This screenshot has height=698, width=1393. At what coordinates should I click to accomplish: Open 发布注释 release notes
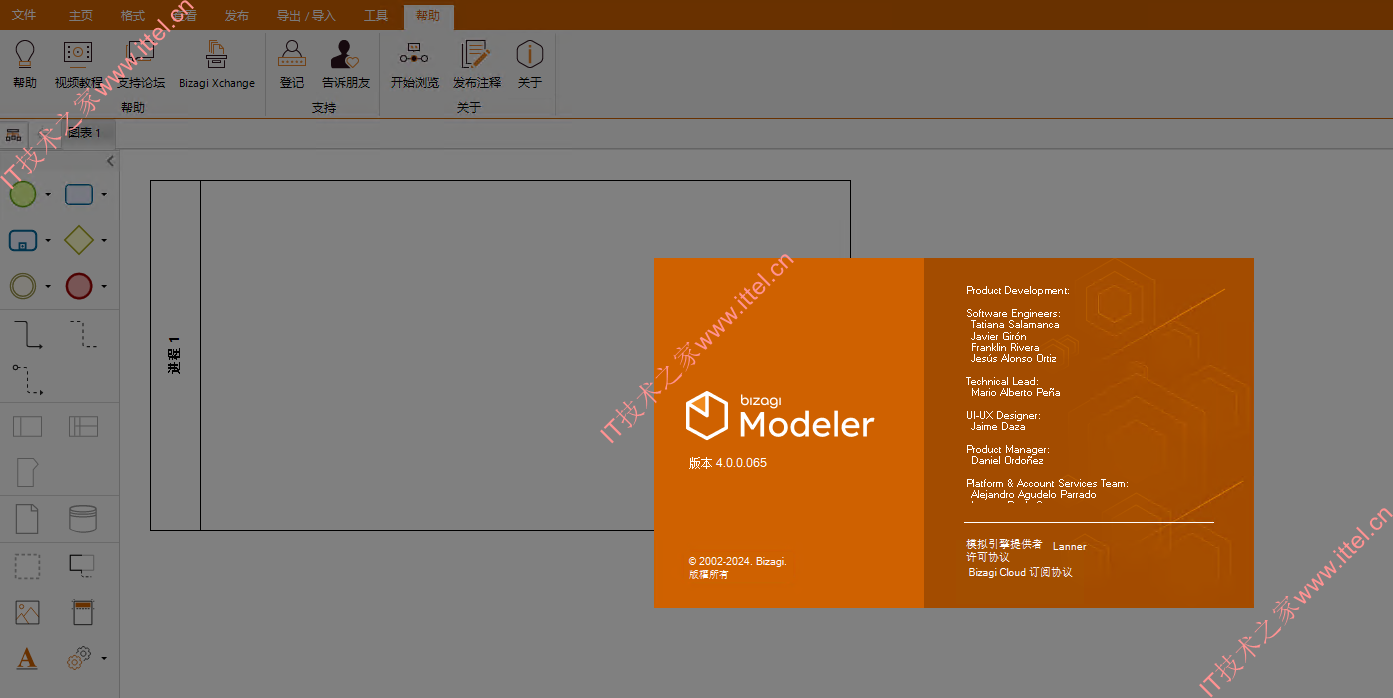point(476,64)
